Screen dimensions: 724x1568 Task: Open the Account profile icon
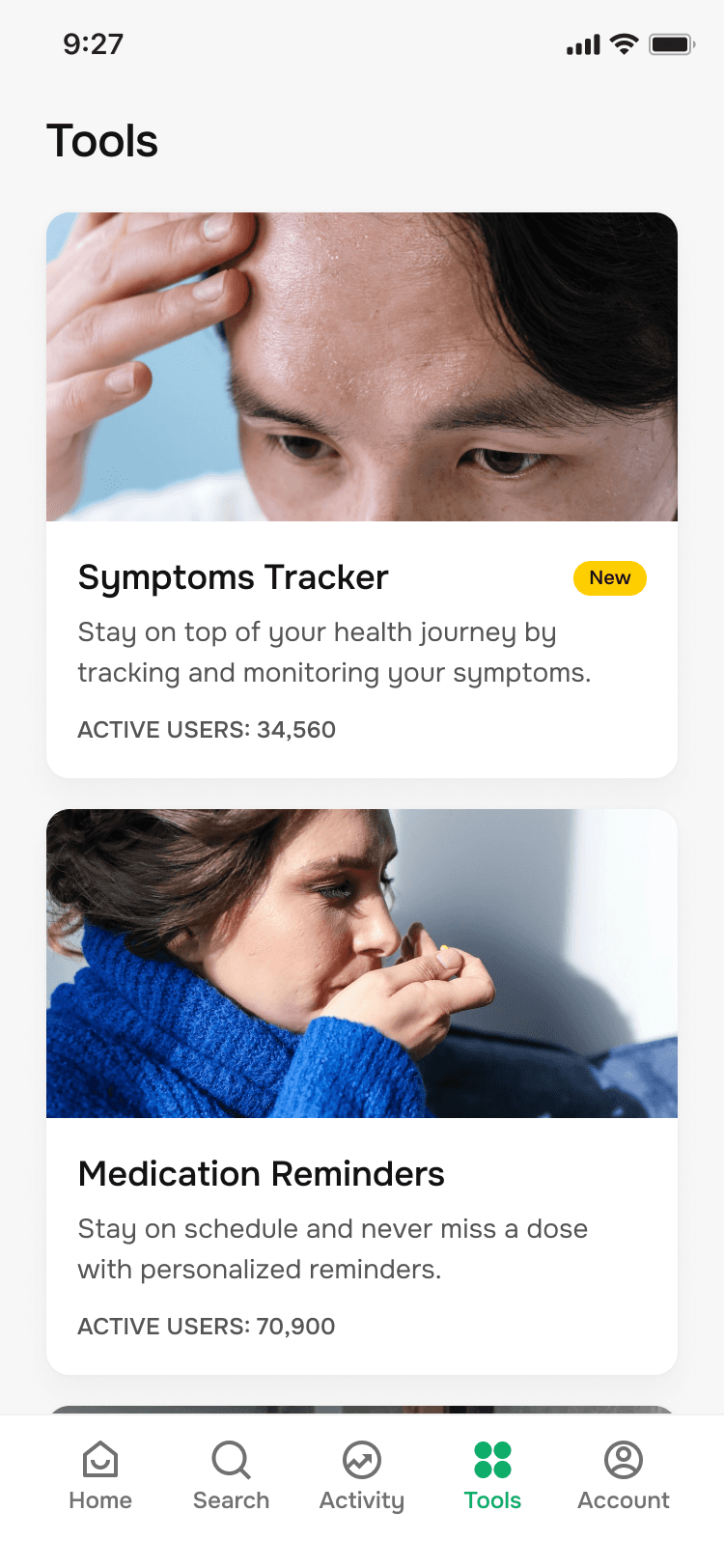[624, 1460]
